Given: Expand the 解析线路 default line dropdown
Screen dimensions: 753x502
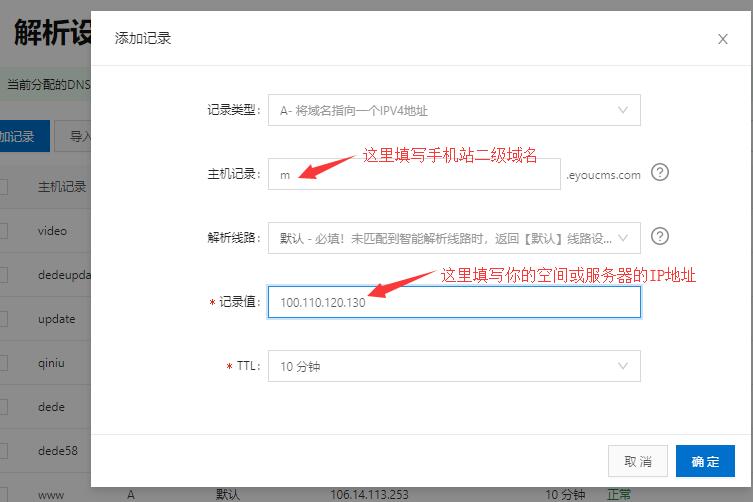Looking at the screenshot, I should pos(453,238).
